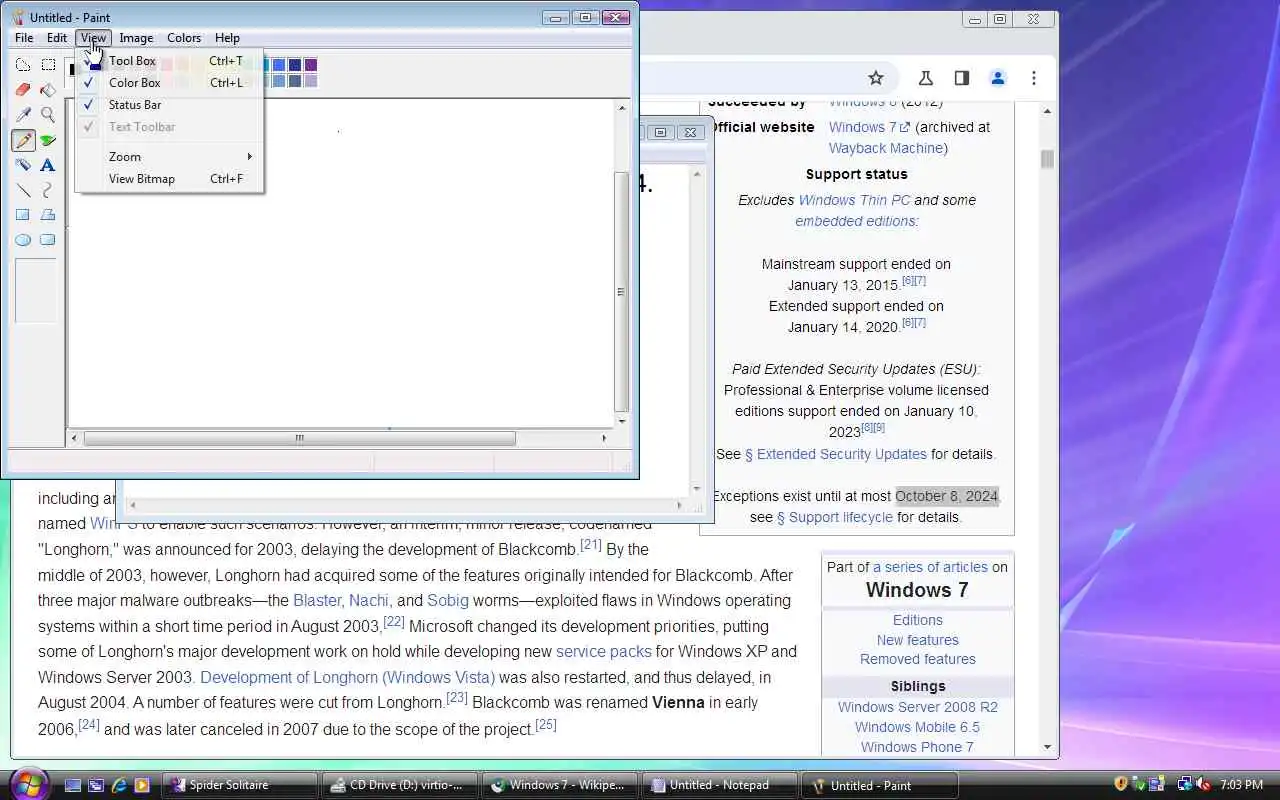Click the 7:03 PM system clock

click(x=1241, y=785)
